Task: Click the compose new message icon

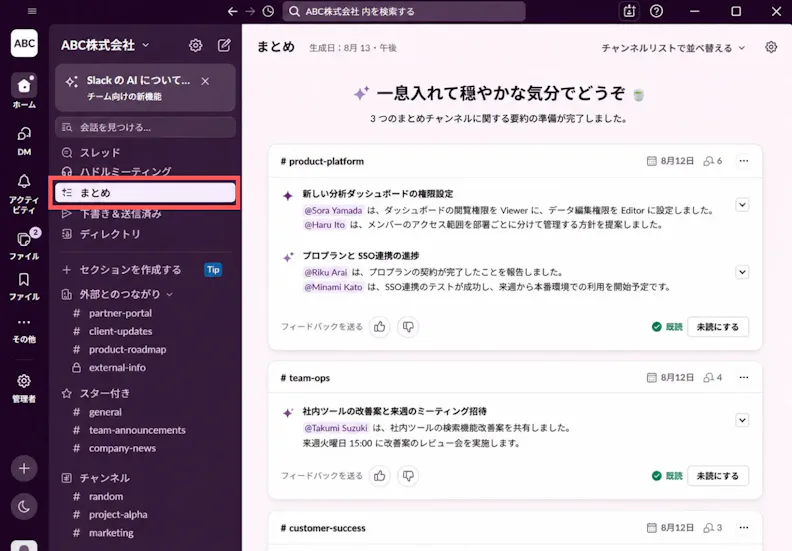Action: pos(224,45)
